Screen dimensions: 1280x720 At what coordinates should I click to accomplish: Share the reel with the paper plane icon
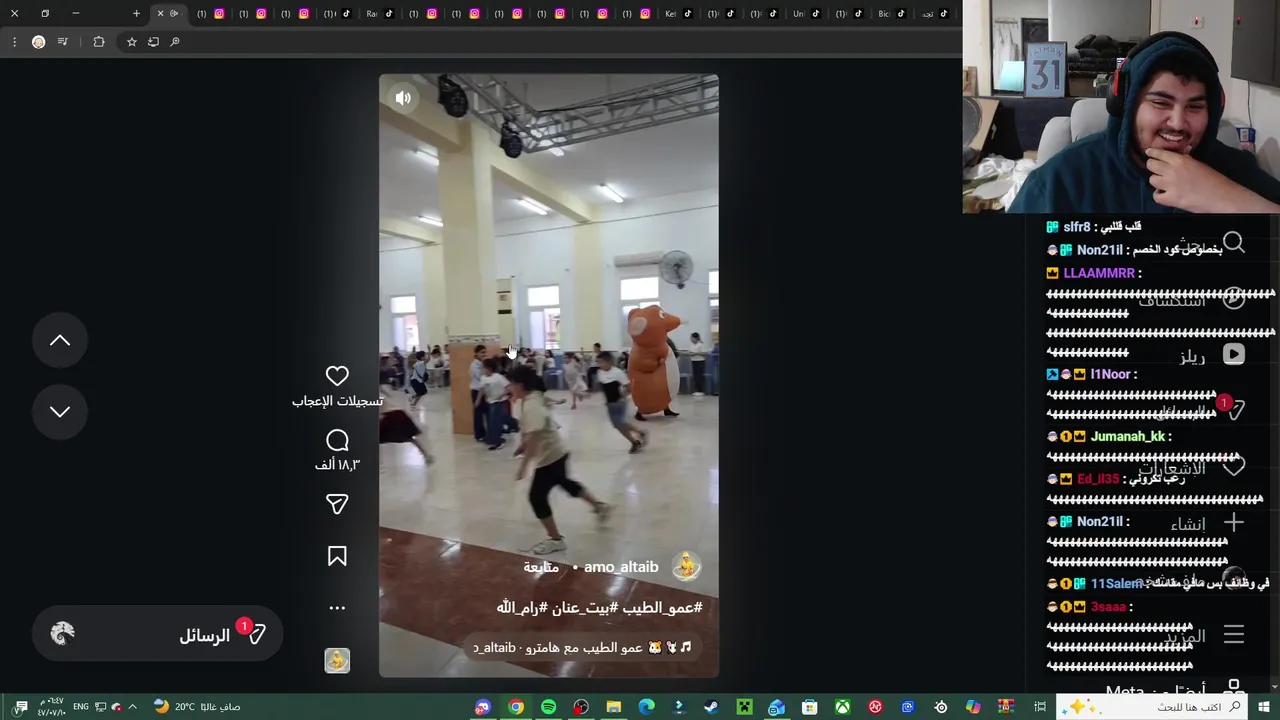pos(337,504)
